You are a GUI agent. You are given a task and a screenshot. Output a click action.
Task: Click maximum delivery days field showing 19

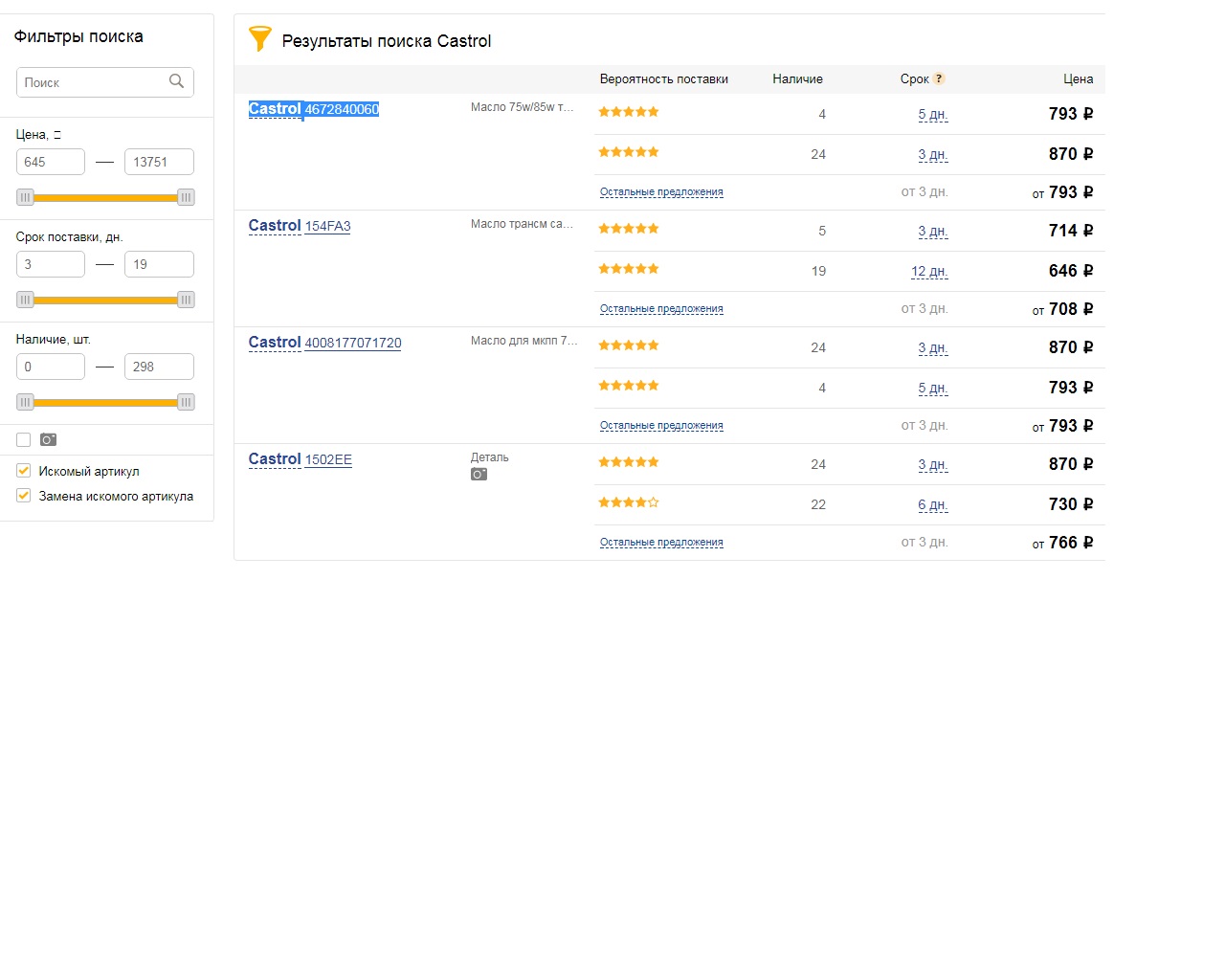pos(159,264)
